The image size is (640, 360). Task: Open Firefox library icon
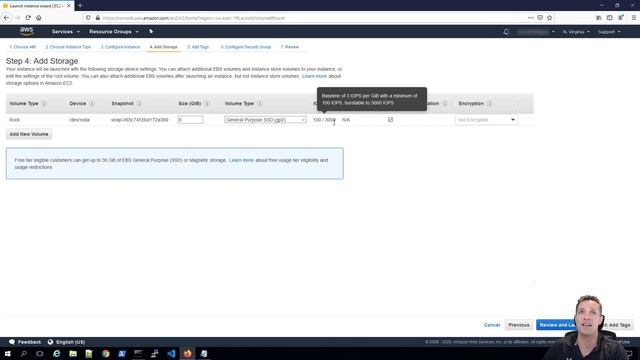[599, 18]
